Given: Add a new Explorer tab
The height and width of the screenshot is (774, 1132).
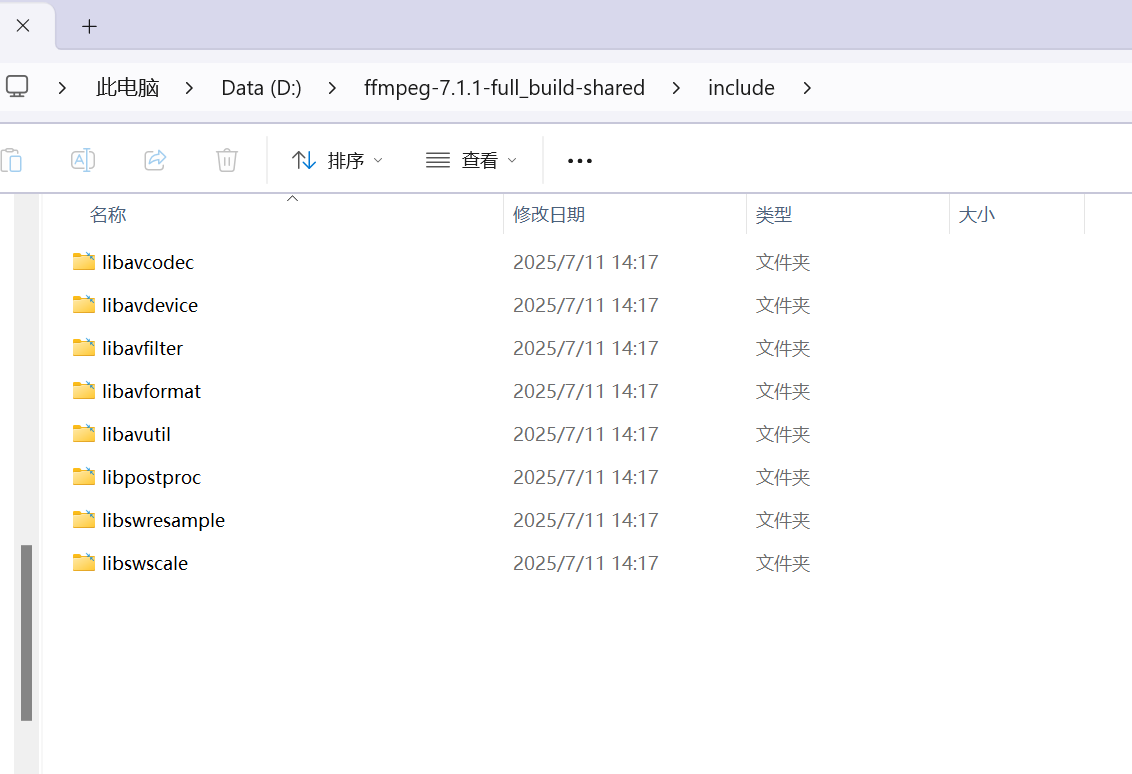Looking at the screenshot, I should point(90,27).
